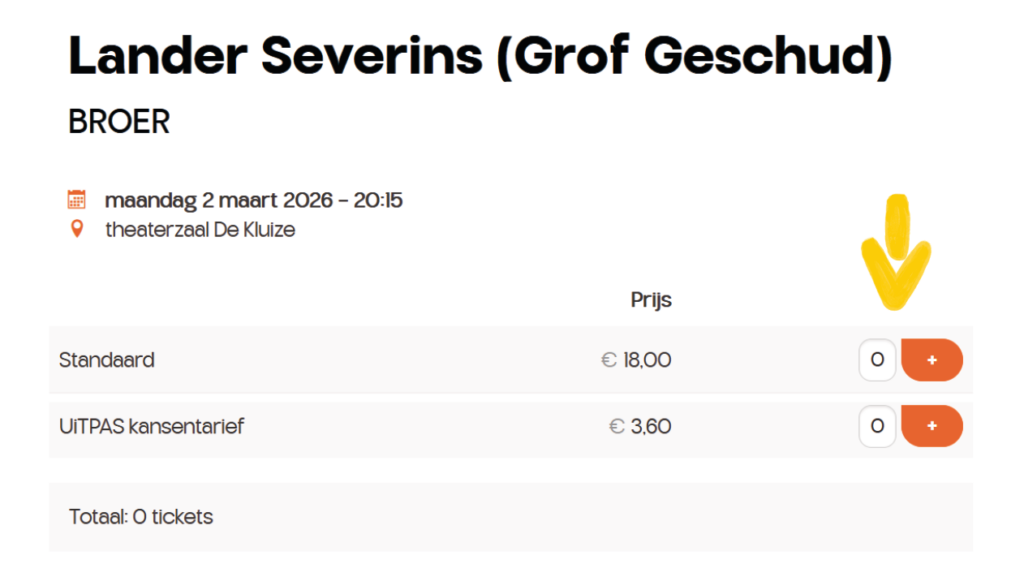This screenshot has width=1024, height=564.
Task: Click the 3,60 price amount
Action: [651, 426]
